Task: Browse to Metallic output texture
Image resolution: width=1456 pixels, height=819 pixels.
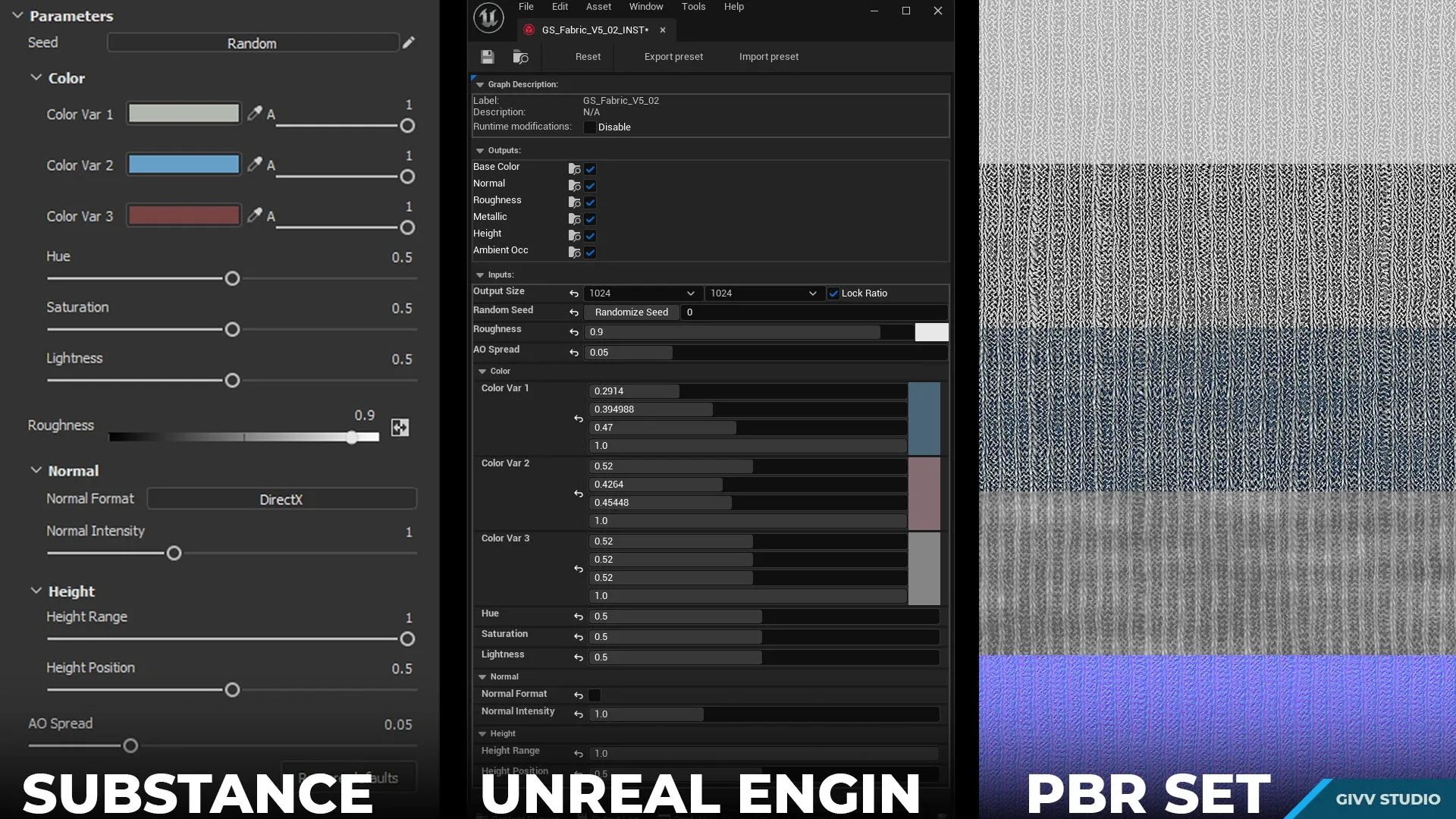Action: [x=575, y=219]
